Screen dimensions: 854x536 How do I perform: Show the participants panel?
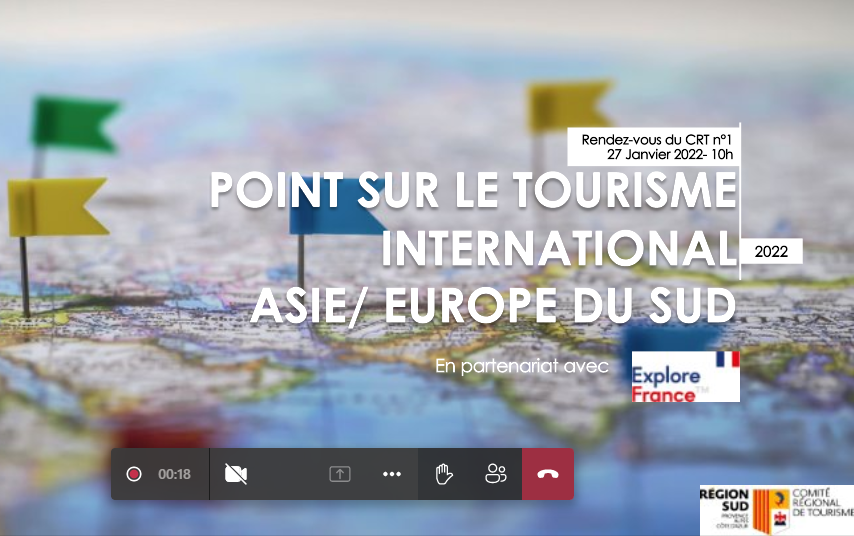click(x=496, y=474)
